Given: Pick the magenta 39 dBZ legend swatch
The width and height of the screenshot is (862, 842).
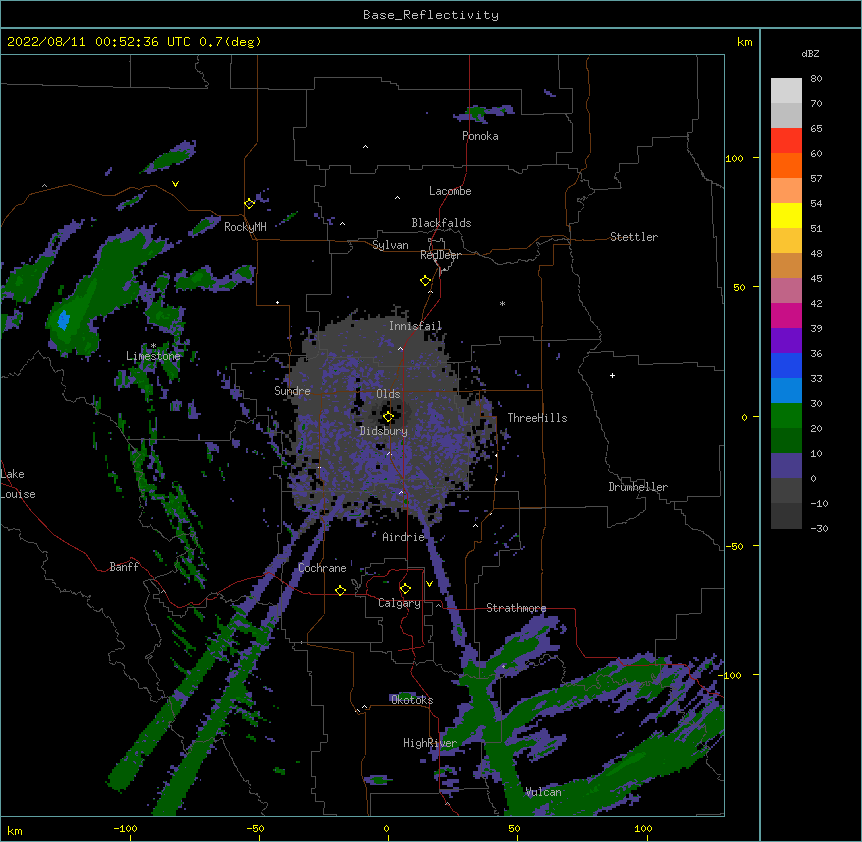Looking at the screenshot, I should (786, 315).
